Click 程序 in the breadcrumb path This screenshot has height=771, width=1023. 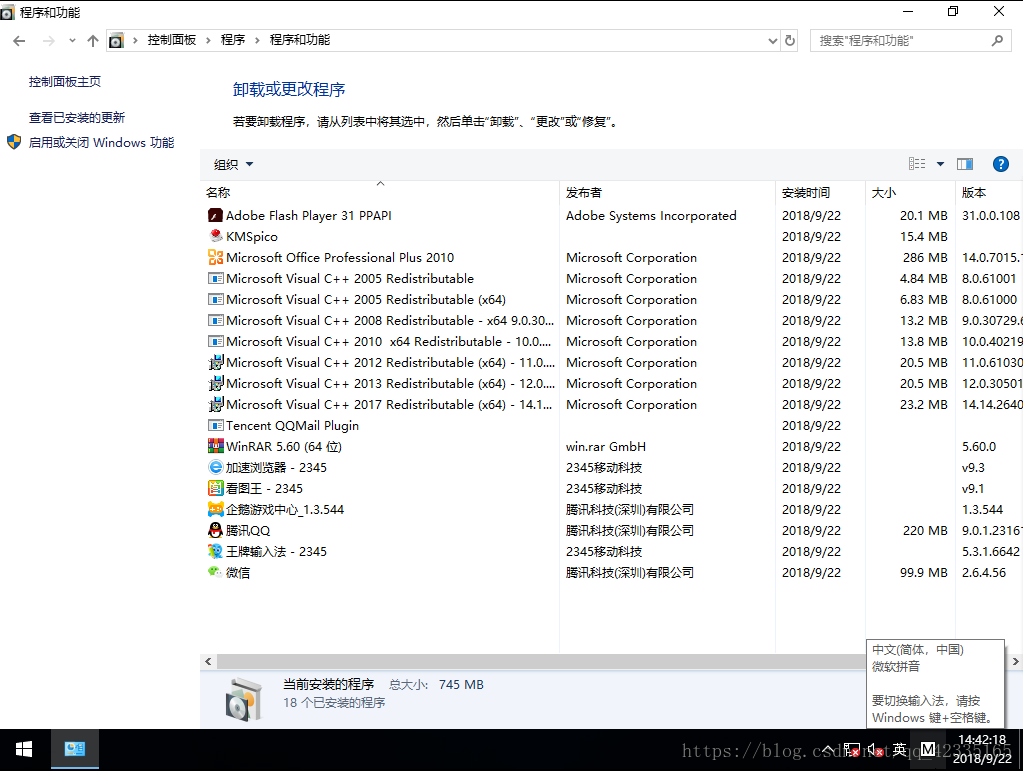[233, 40]
